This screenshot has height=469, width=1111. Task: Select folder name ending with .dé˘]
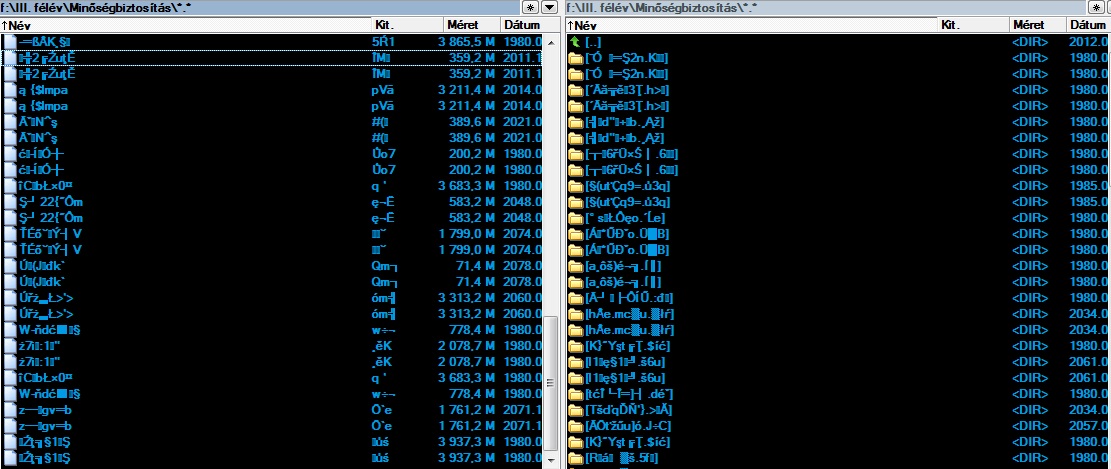pos(629,394)
